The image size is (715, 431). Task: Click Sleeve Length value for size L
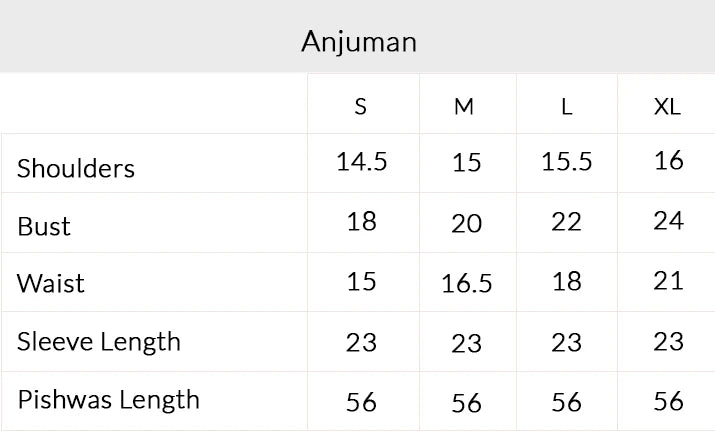pos(567,342)
